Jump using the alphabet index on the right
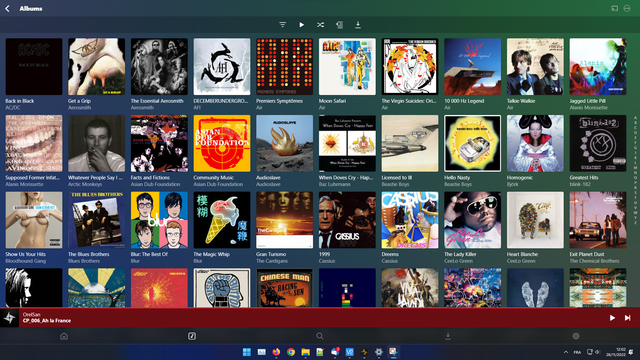 (x=635, y=170)
